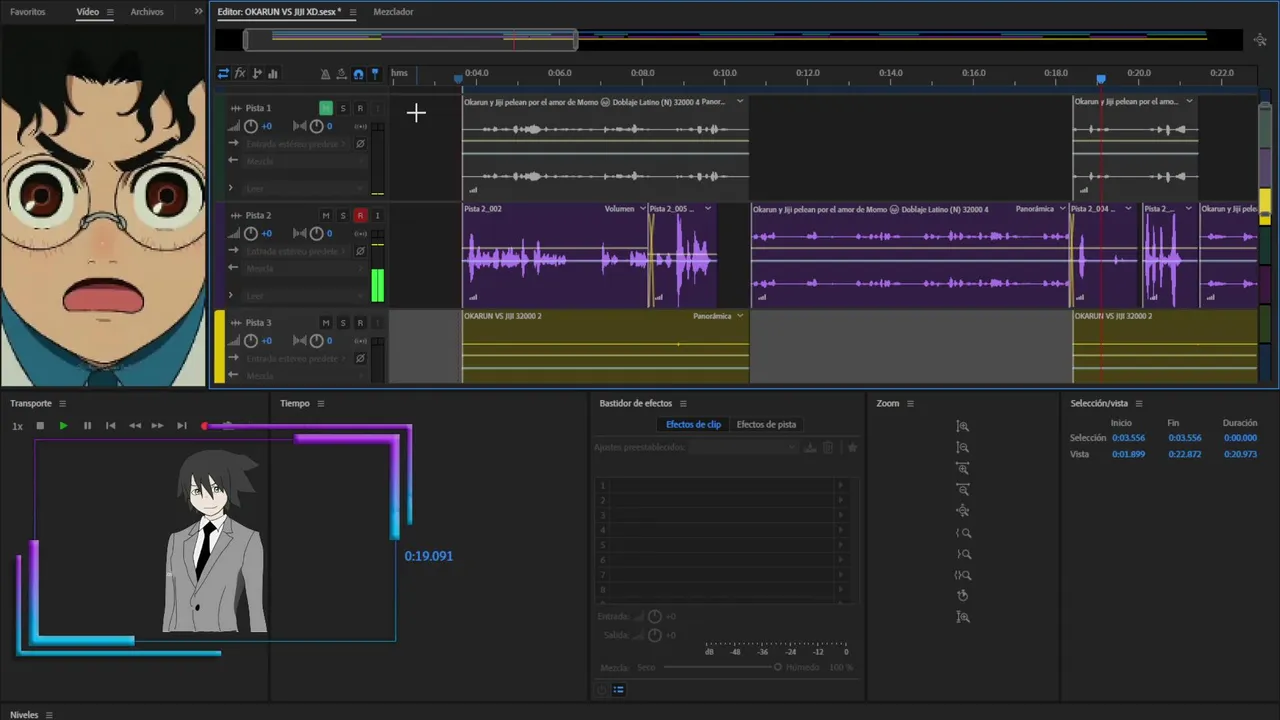Click the blue marker pin icon
Screen dimensions: 1280x720
click(x=375, y=74)
